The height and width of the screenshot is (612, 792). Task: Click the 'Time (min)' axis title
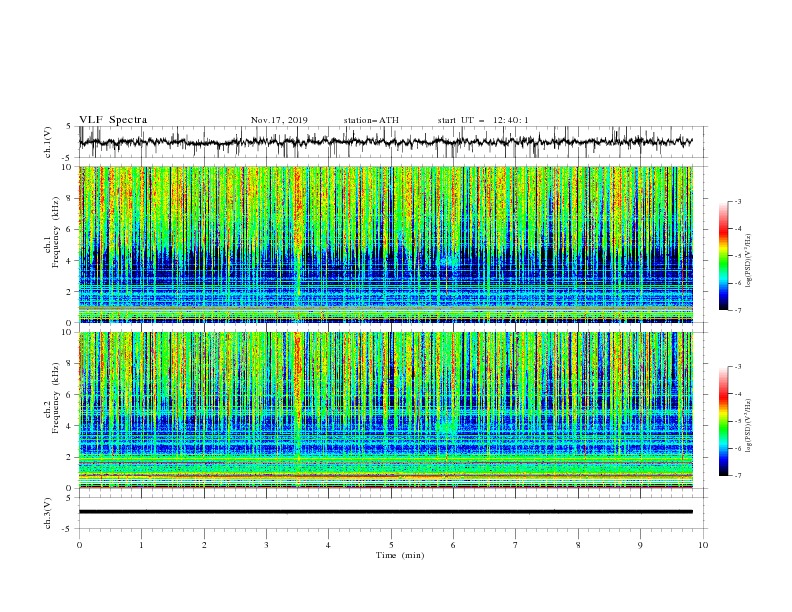point(400,555)
